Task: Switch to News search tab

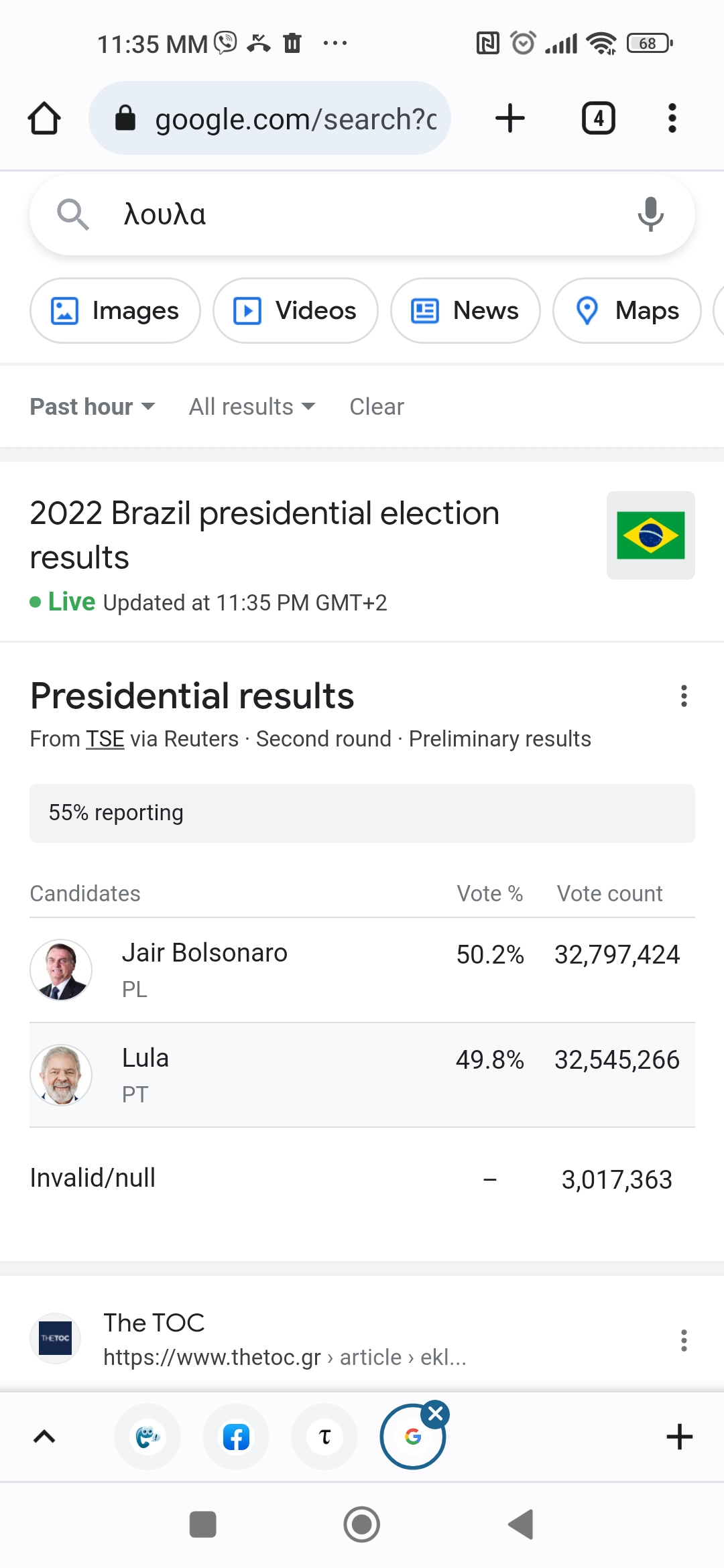Action: pyautogui.click(x=465, y=311)
